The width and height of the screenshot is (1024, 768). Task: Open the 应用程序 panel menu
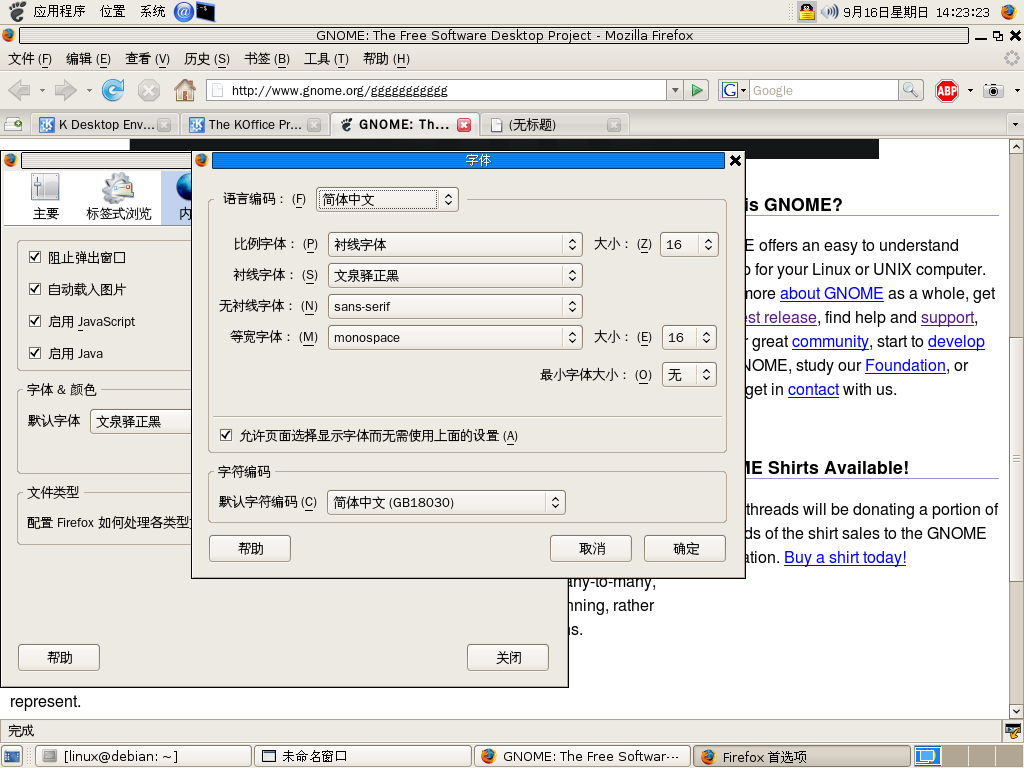pos(59,11)
